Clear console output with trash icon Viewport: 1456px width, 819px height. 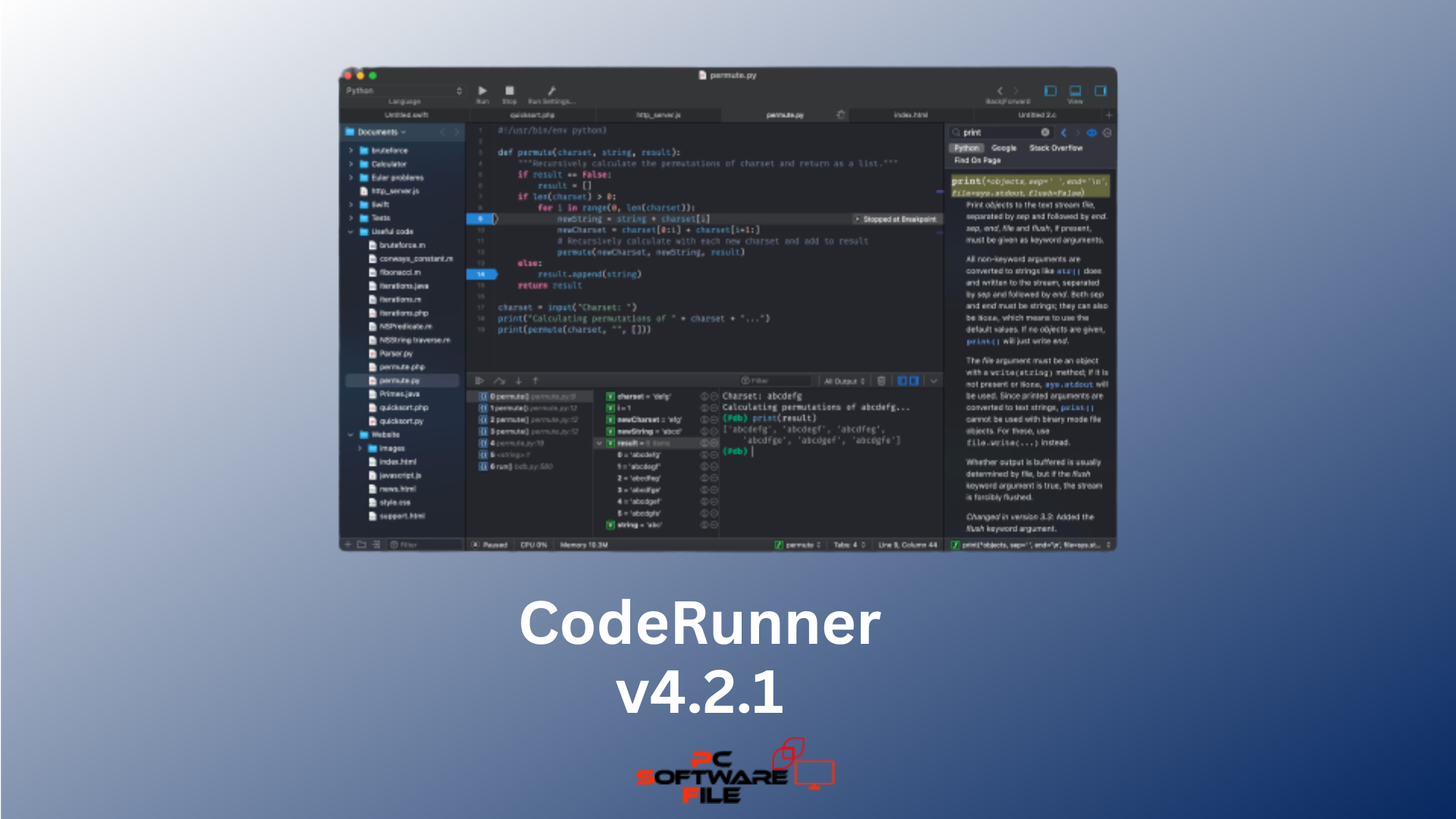(881, 381)
